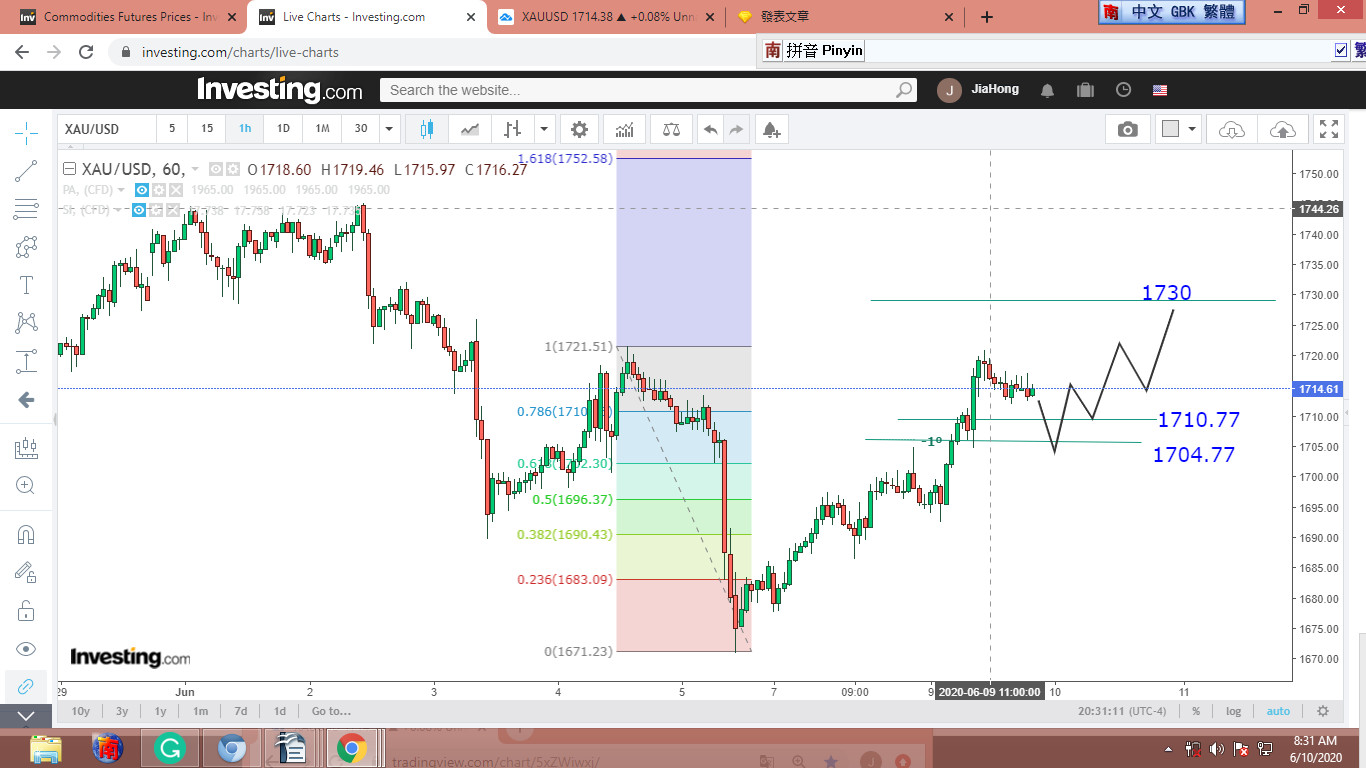The width and height of the screenshot is (1366, 768).
Task: Switch to 15 minute interval
Action: click(x=207, y=129)
